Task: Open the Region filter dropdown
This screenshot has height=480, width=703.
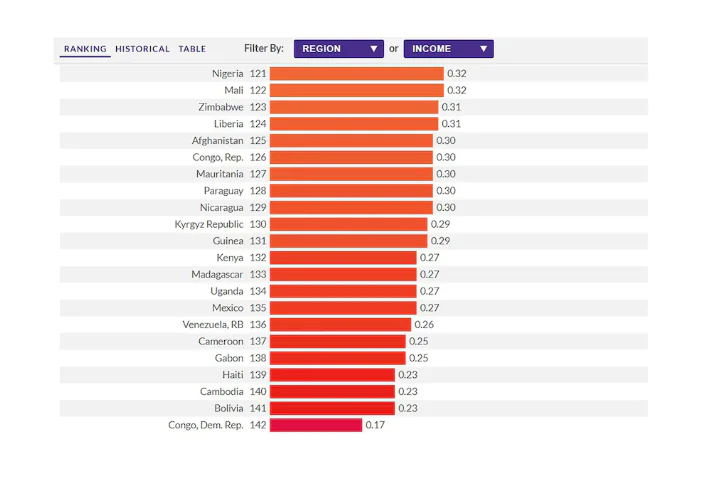Action: pyautogui.click(x=338, y=49)
